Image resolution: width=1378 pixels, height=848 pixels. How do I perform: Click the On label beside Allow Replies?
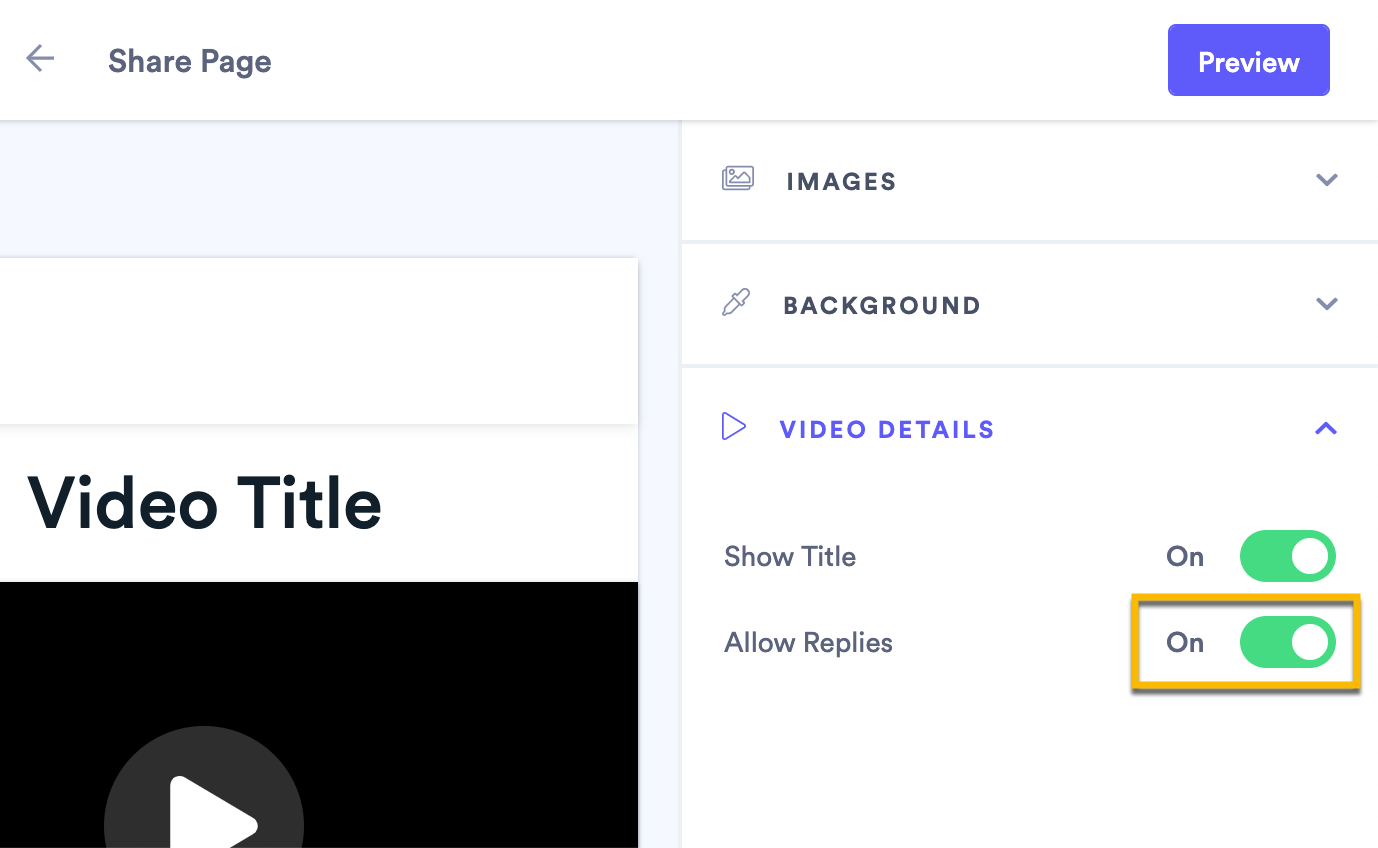click(1185, 642)
